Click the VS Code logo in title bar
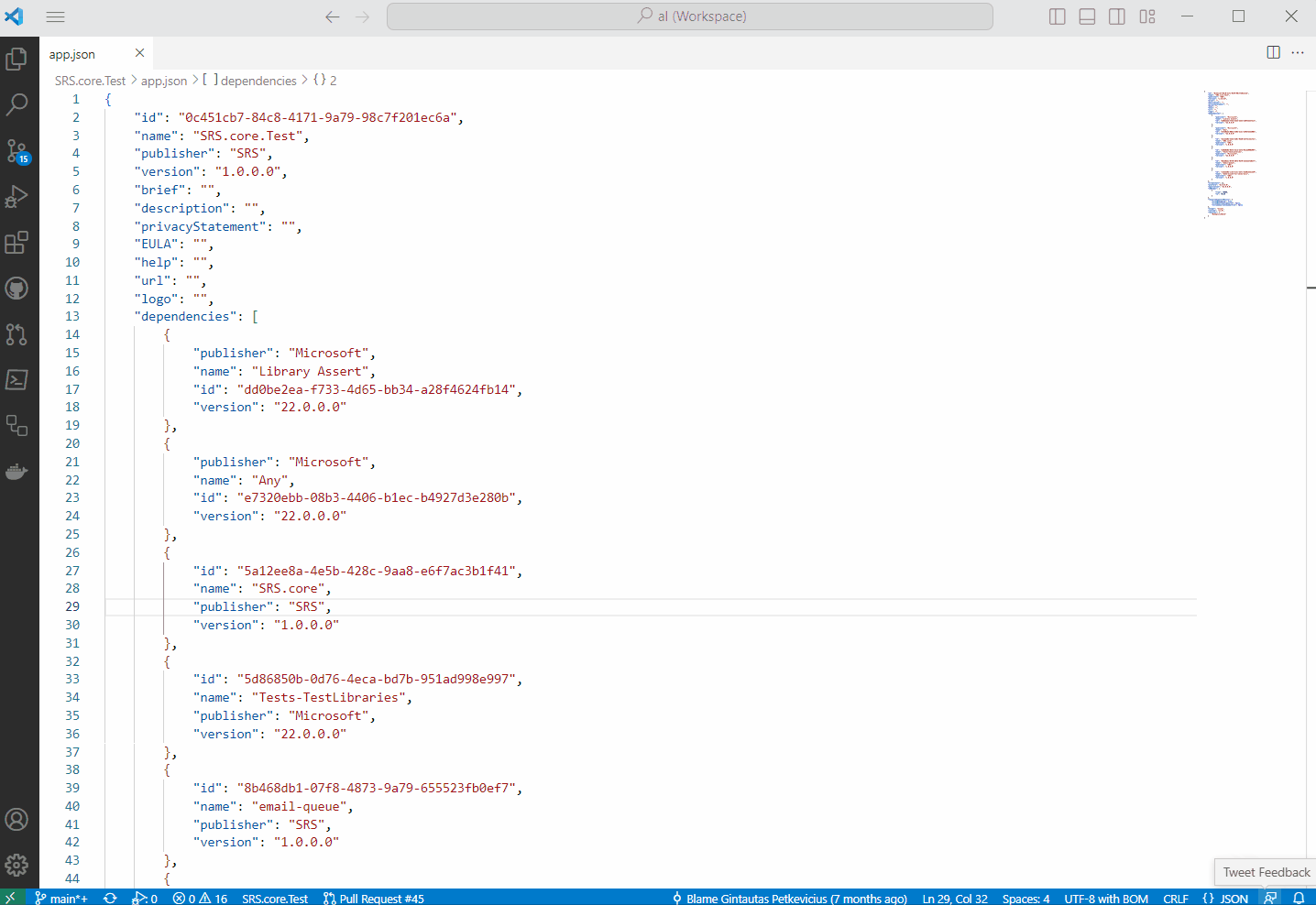The image size is (1316, 905). 15,16
